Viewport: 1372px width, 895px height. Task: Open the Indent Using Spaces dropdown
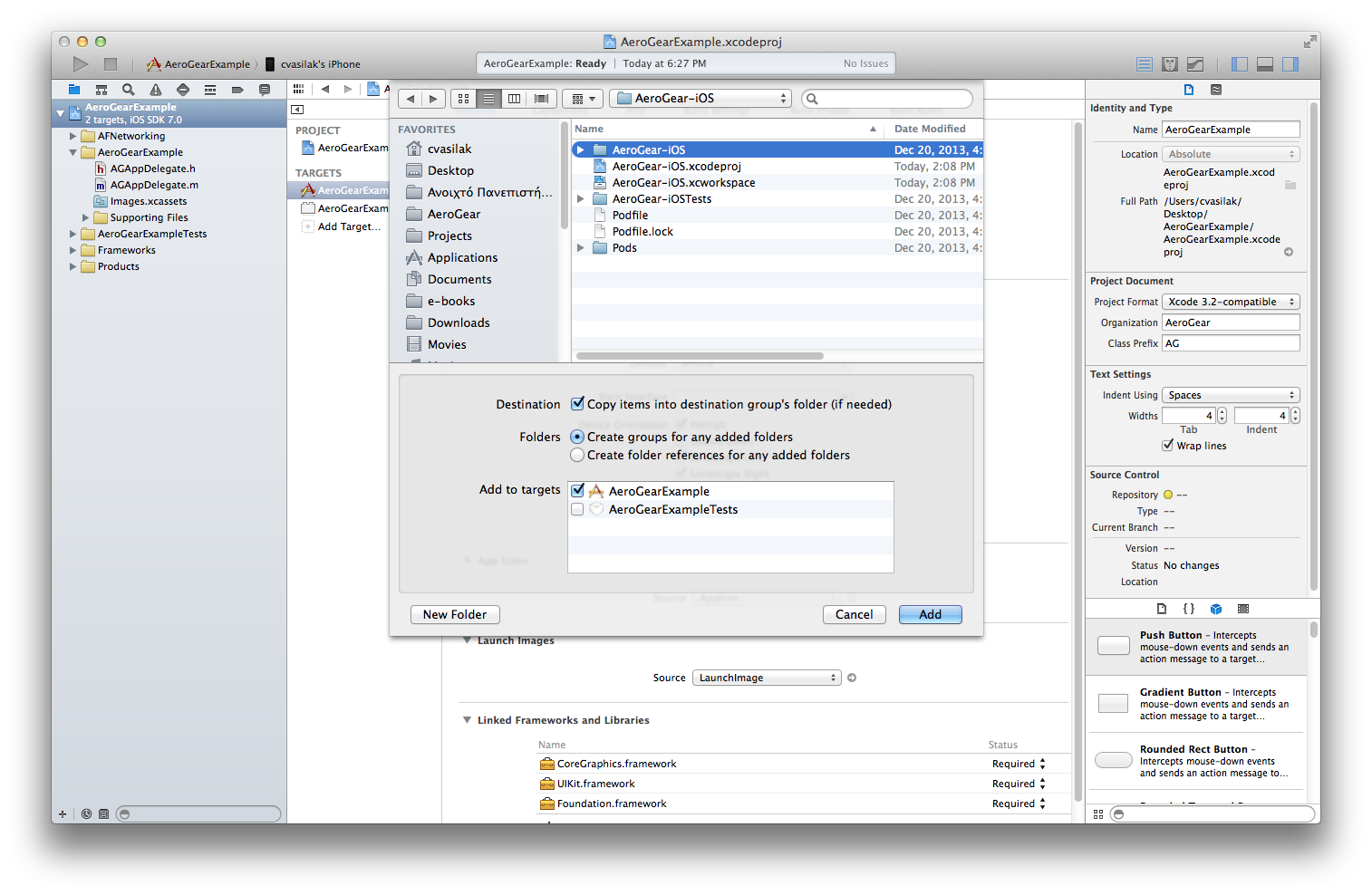1231,395
